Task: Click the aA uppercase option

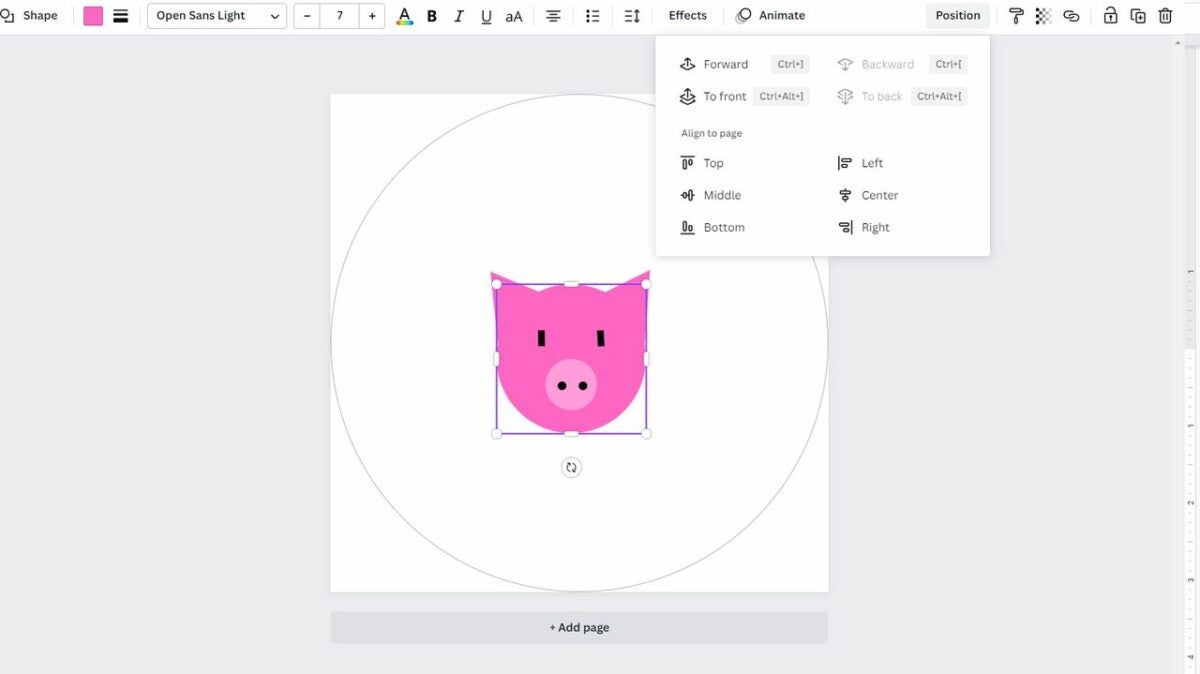Action: pos(514,15)
